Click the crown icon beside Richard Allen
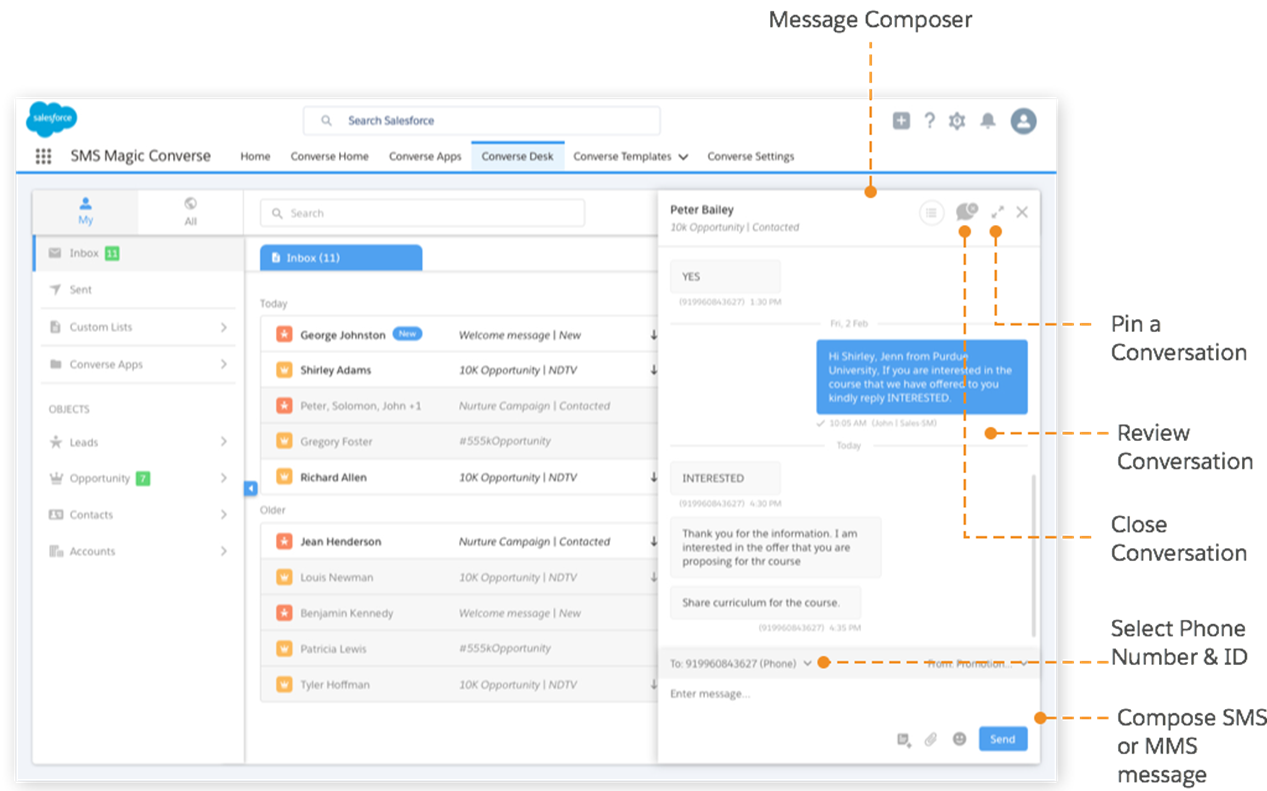The height and width of the screenshot is (791, 1267). point(283,477)
